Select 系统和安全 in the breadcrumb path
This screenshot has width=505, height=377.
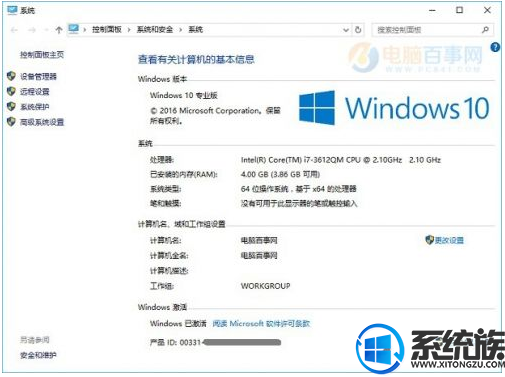(155, 30)
